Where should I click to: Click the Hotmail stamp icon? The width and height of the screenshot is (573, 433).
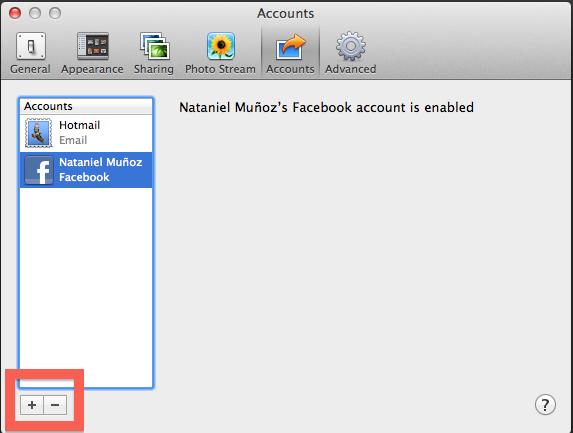(38, 133)
